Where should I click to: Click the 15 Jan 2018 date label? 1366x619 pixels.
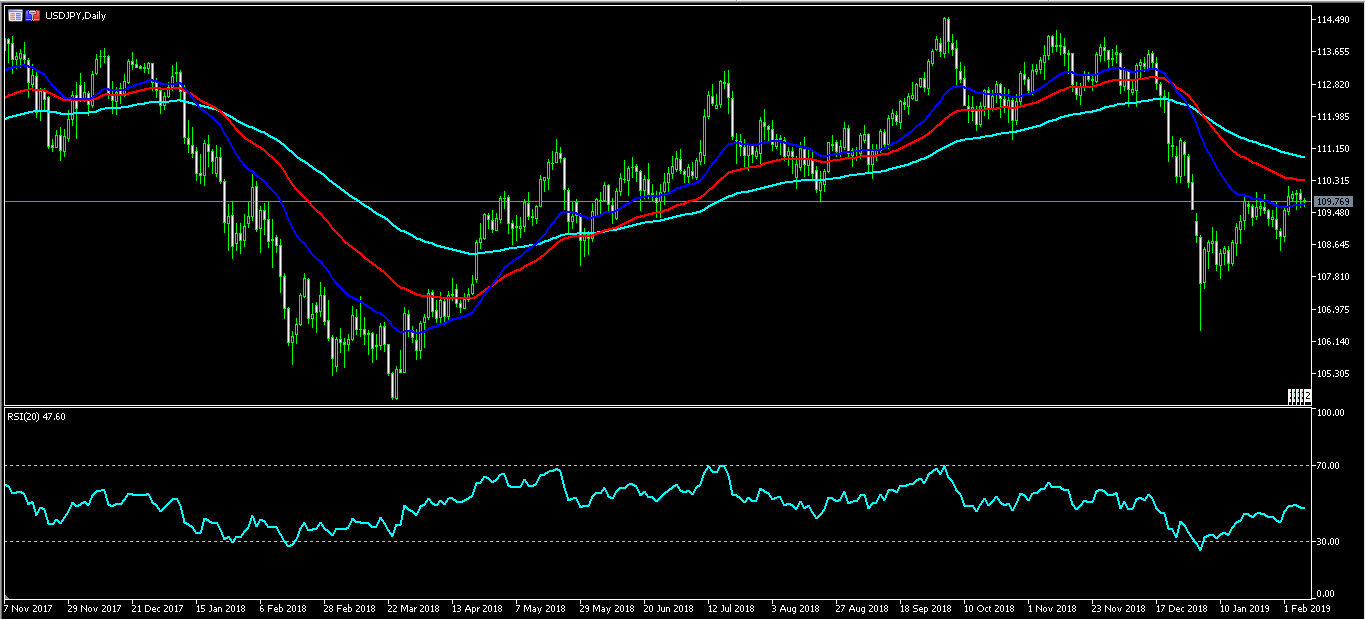[220, 608]
